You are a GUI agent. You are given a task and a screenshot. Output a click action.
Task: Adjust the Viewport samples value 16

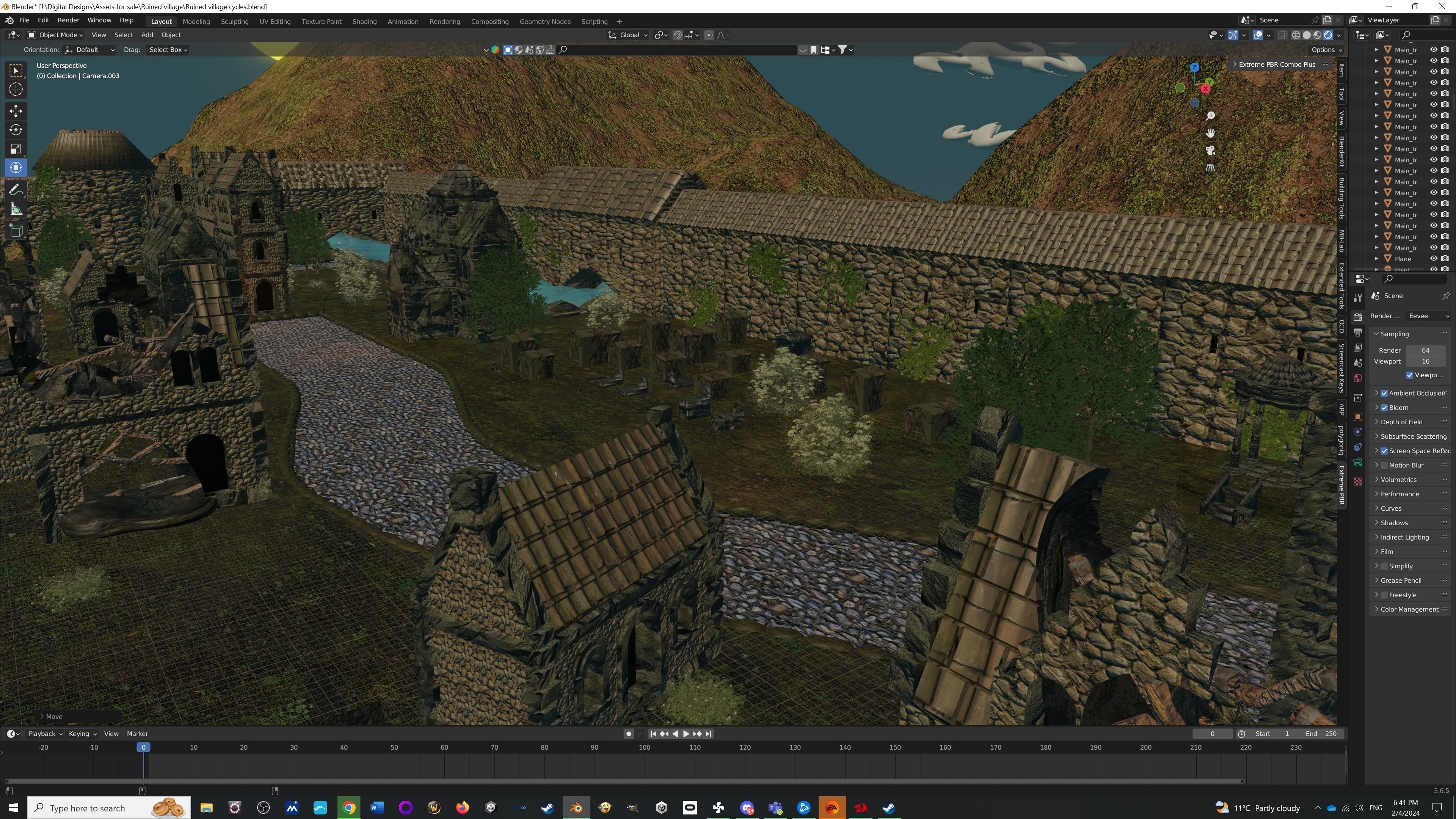[x=1426, y=362]
